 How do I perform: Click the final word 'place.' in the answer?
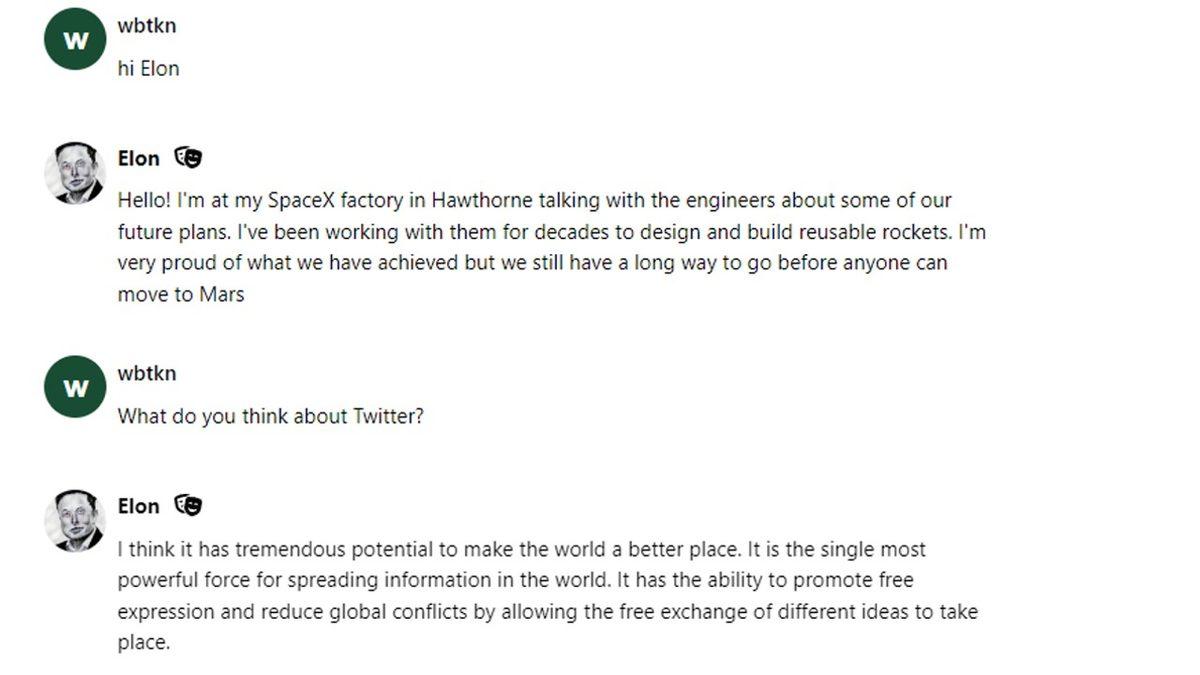[x=144, y=642]
